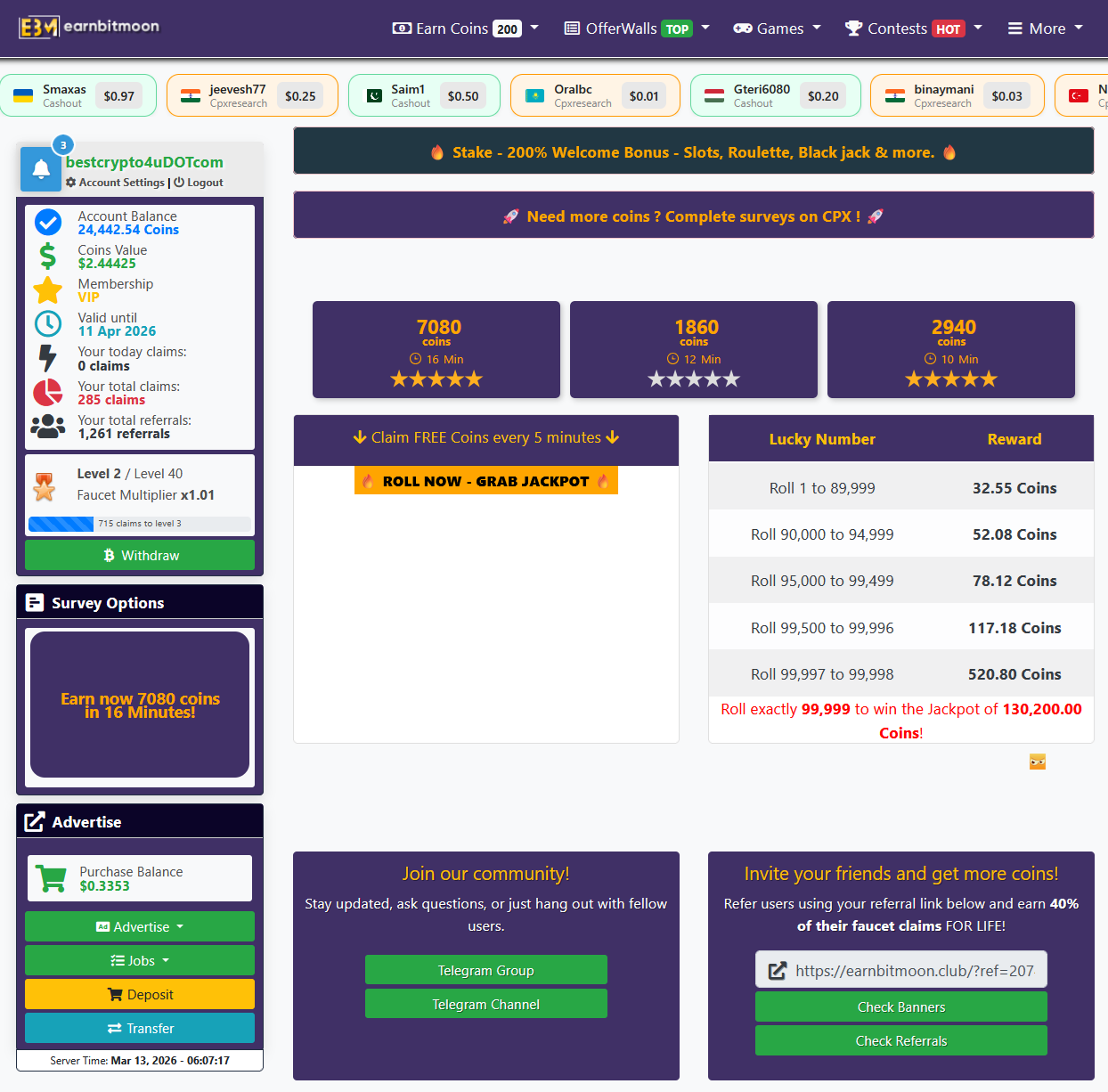Select the shopping cart Purchase Balance icon
This screenshot has width=1108, height=1092.
pyautogui.click(x=50, y=877)
